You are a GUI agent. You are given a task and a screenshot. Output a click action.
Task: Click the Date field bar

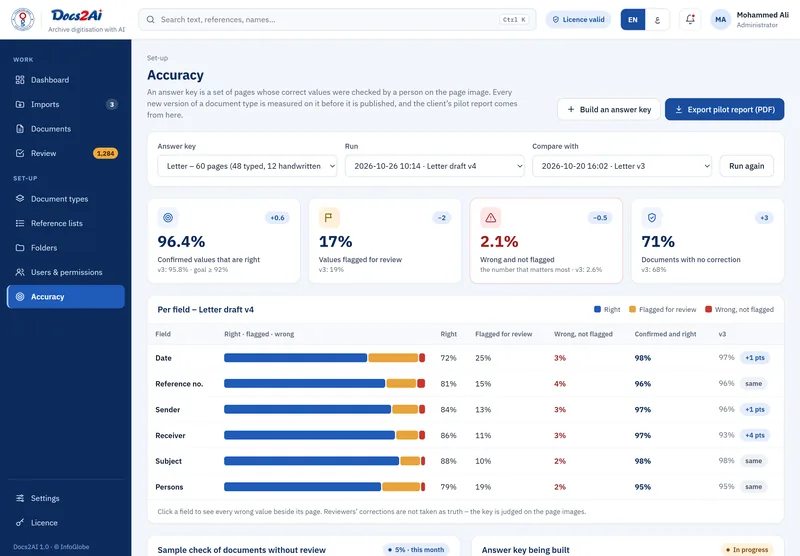point(324,358)
